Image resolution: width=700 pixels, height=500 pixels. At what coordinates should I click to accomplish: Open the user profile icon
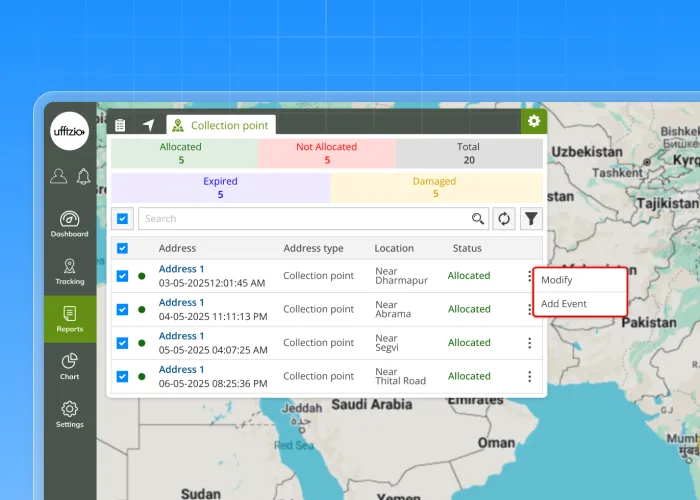coord(58,177)
